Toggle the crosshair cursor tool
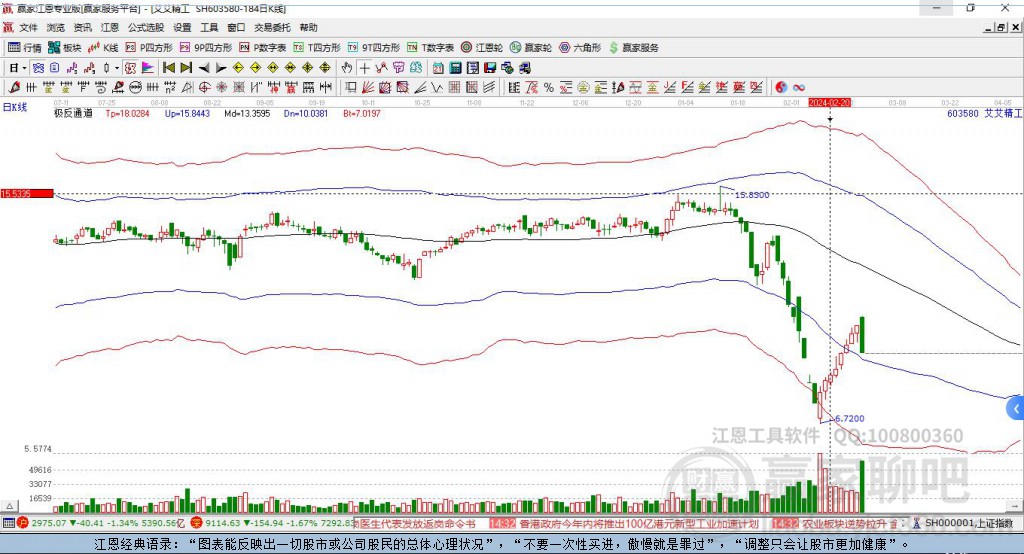Image resolution: width=1024 pixels, height=554 pixels. coord(364,68)
